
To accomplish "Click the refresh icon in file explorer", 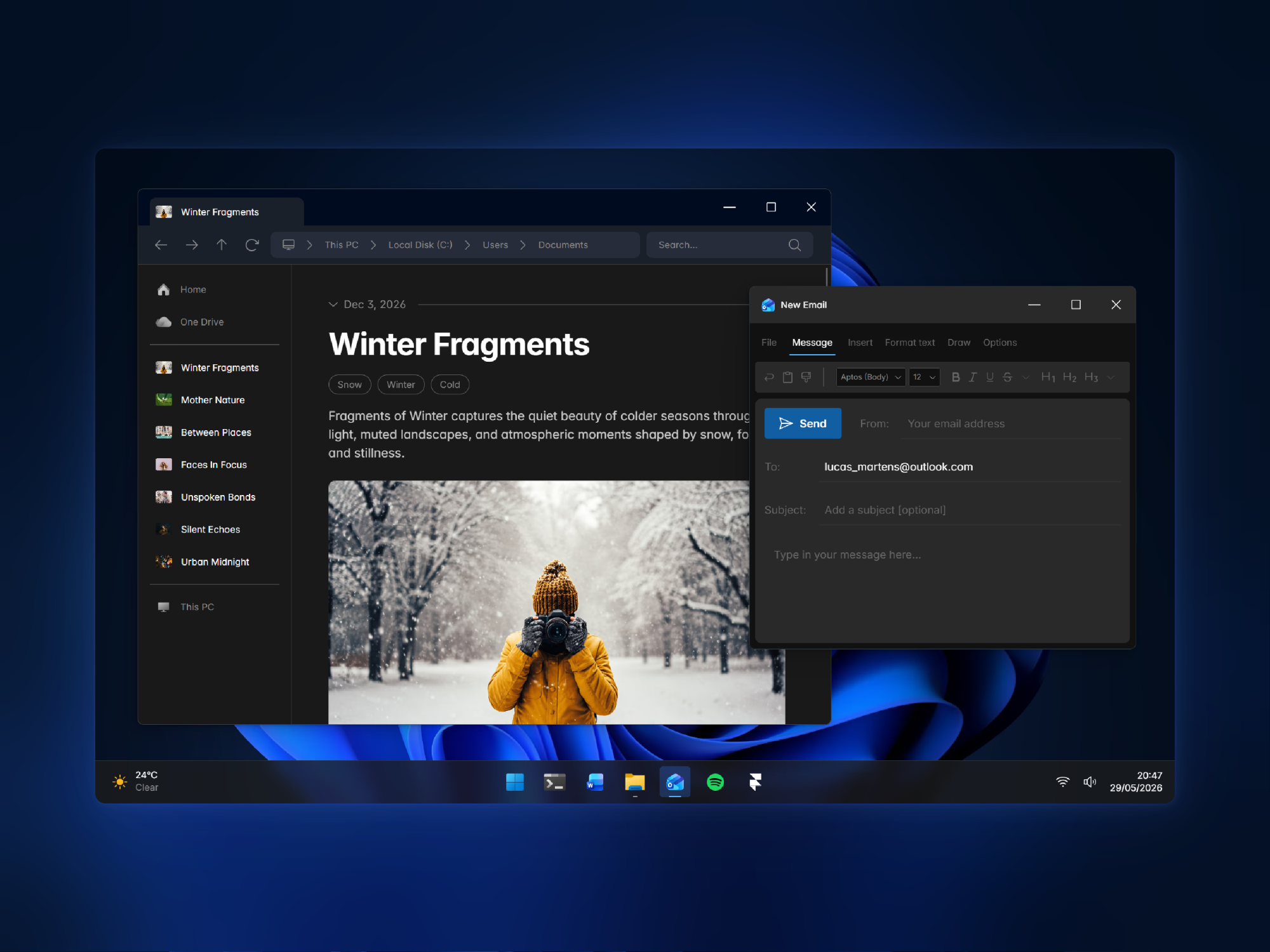I will 252,245.
